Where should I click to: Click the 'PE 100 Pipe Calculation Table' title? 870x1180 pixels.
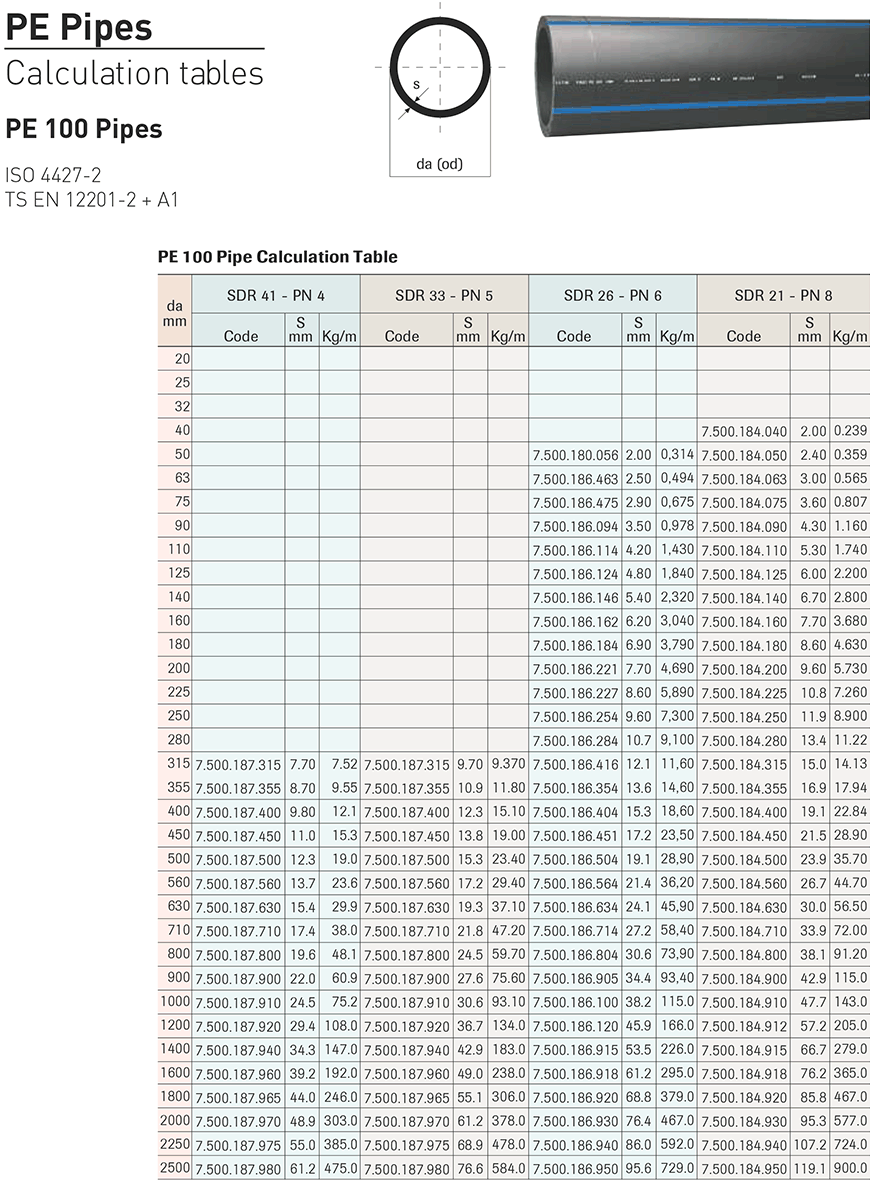pos(277,257)
